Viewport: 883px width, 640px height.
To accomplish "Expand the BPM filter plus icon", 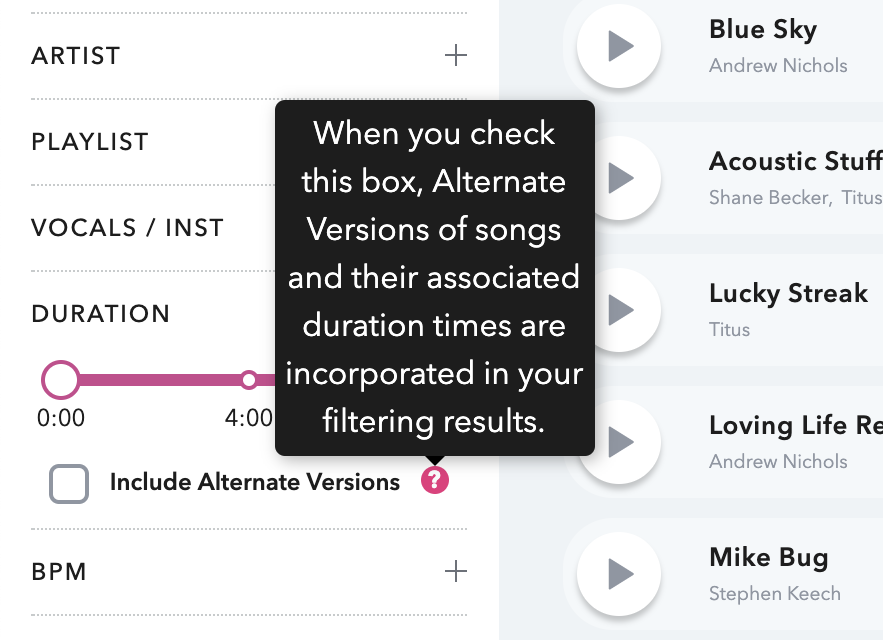I will pos(455,571).
